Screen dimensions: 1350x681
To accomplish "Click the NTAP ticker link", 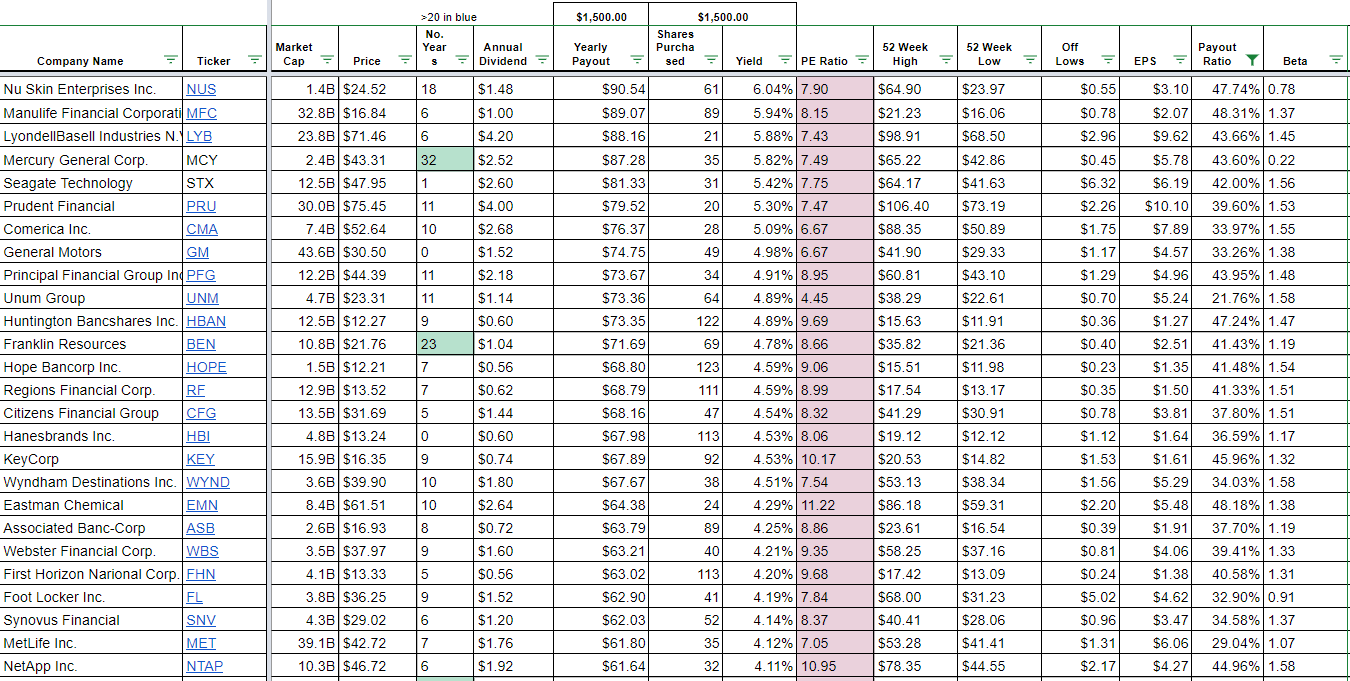I will [x=204, y=666].
